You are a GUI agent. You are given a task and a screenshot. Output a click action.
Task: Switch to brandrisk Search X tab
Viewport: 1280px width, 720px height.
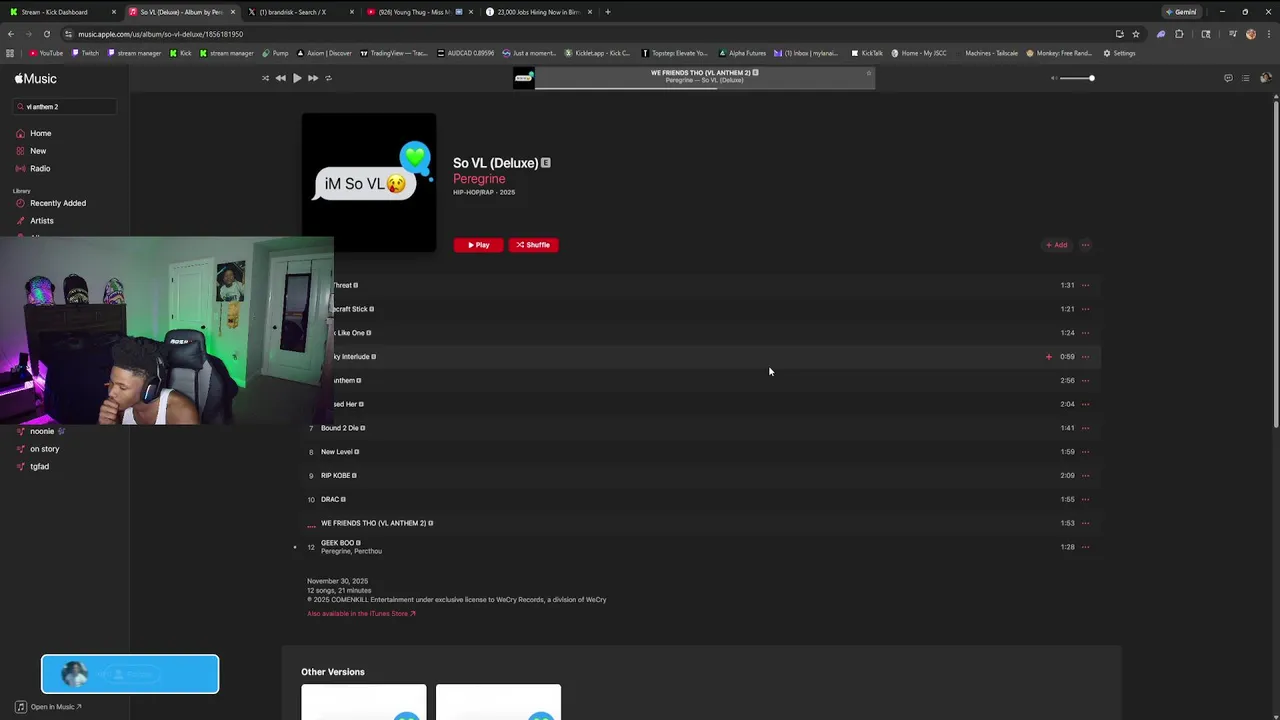pyautogui.click(x=300, y=12)
